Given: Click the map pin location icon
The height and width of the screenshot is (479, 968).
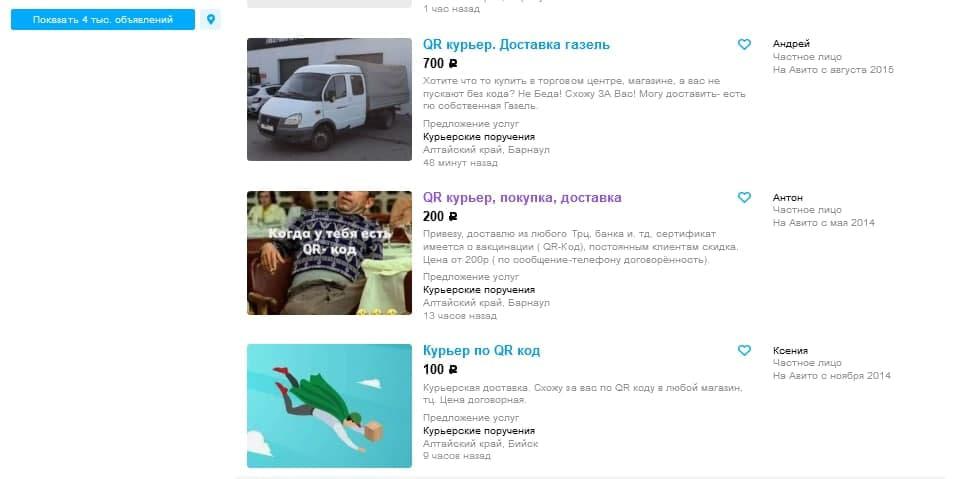Looking at the screenshot, I should pos(211,20).
